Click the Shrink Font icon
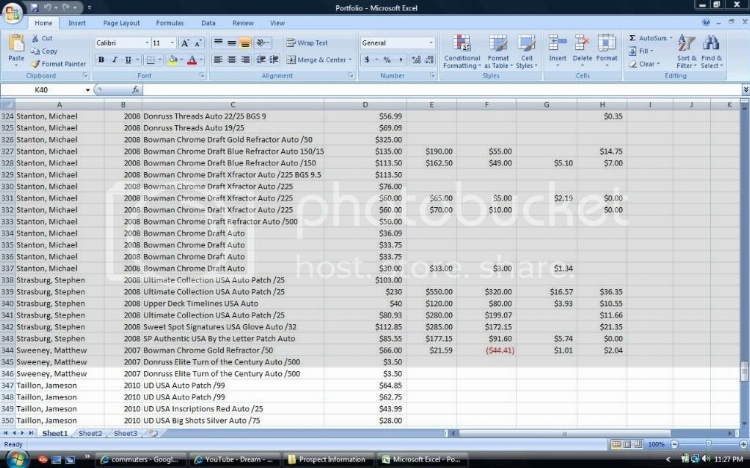This screenshot has width=750, height=468. tap(198, 43)
